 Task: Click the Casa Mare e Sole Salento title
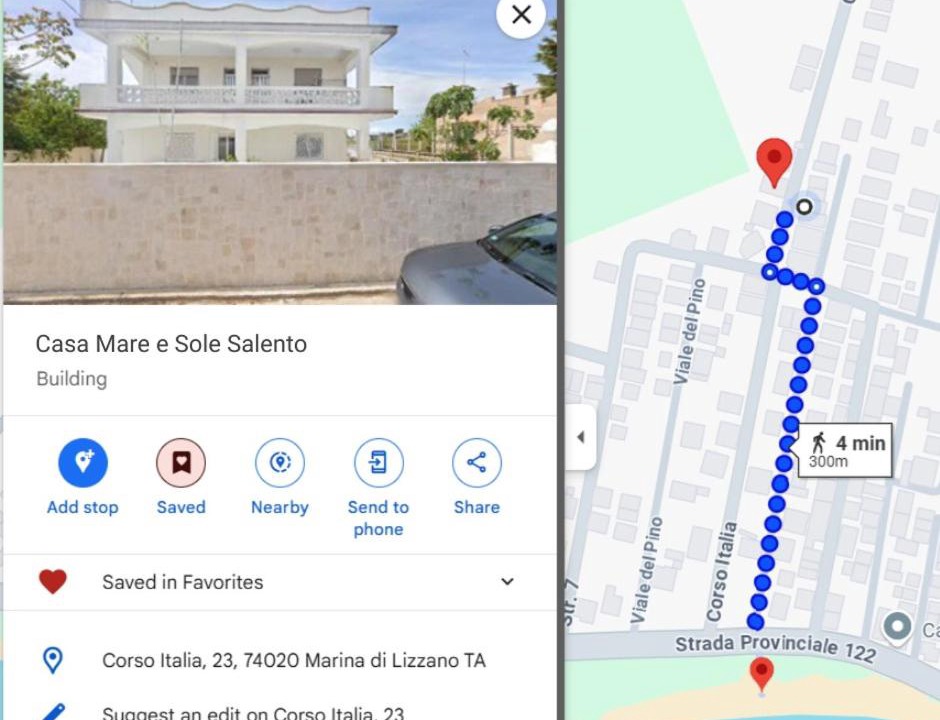coord(171,344)
